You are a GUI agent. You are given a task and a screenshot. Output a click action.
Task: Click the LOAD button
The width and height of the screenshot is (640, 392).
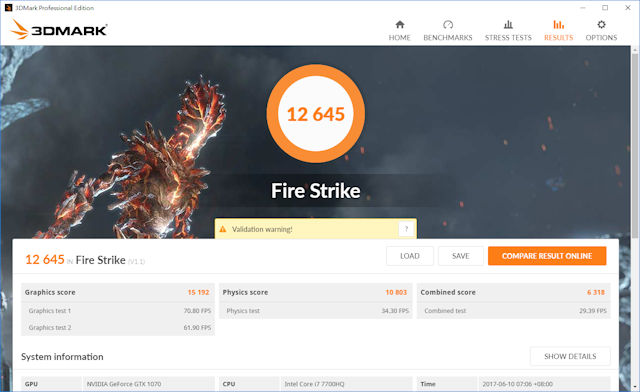[x=410, y=256]
